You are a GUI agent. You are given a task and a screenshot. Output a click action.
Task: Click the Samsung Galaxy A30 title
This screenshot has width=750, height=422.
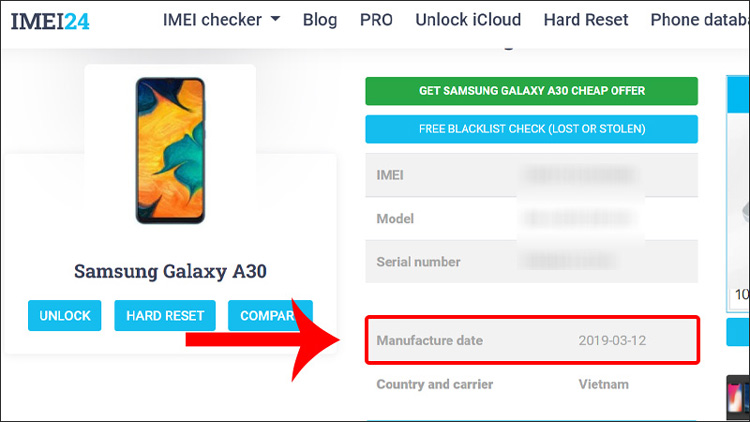(x=170, y=271)
